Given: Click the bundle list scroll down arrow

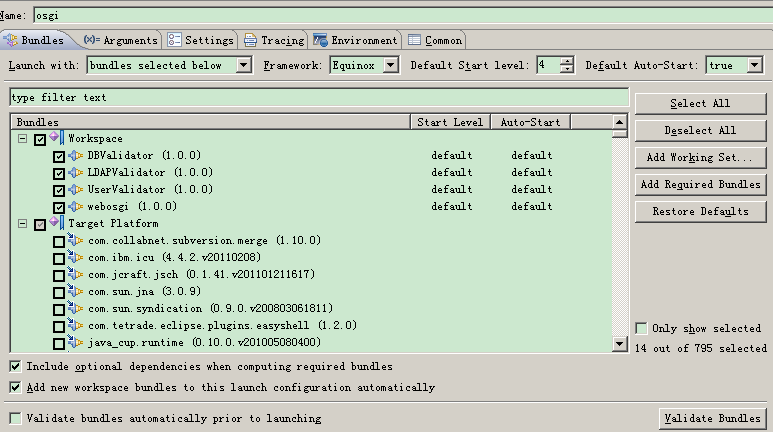Looking at the screenshot, I should tap(619, 344).
